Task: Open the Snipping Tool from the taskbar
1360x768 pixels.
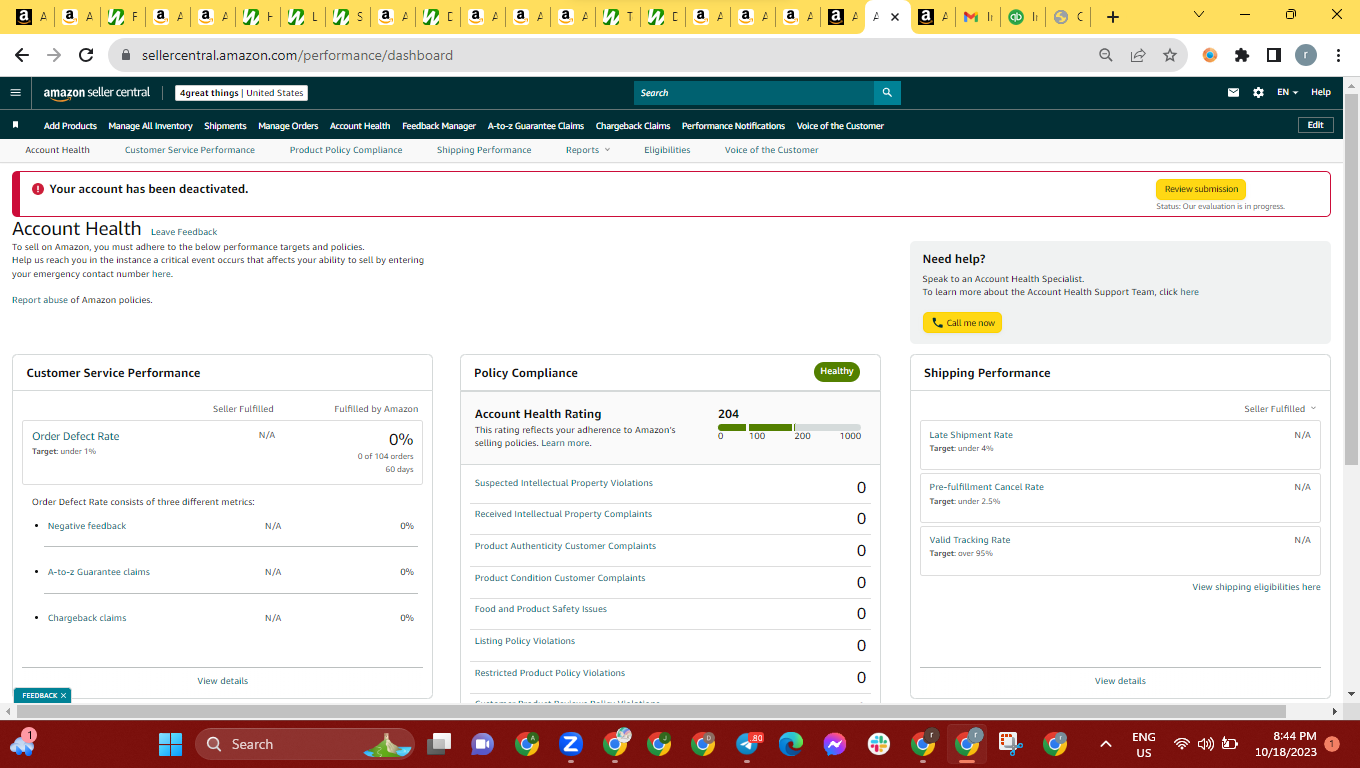Action: pos(1011,744)
